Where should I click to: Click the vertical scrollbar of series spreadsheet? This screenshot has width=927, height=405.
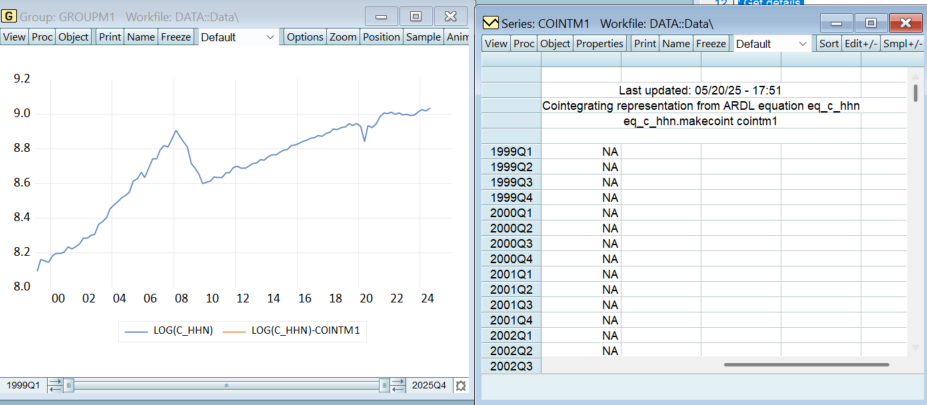[x=915, y=93]
